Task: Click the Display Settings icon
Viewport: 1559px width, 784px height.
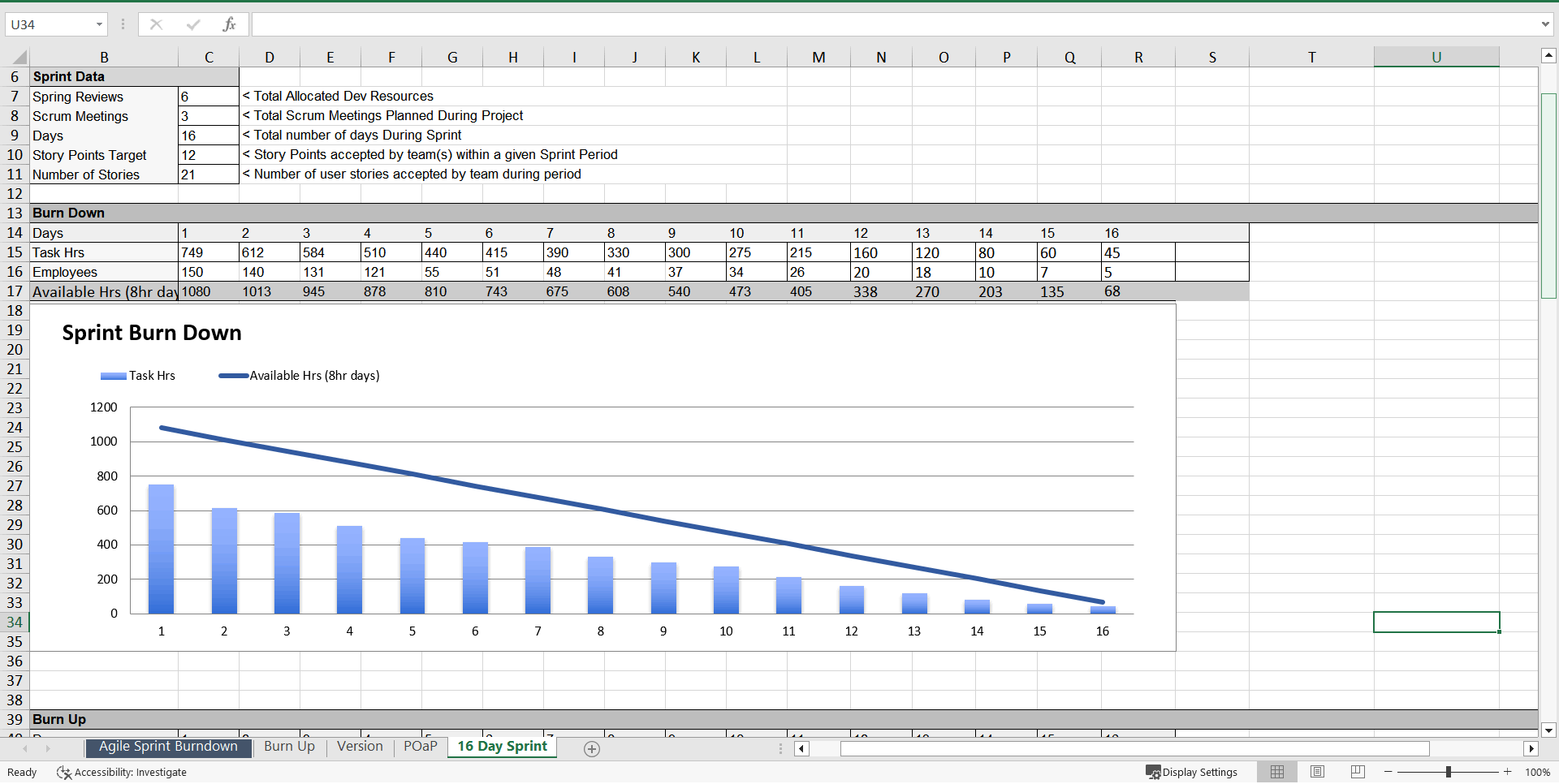Action: (1154, 772)
